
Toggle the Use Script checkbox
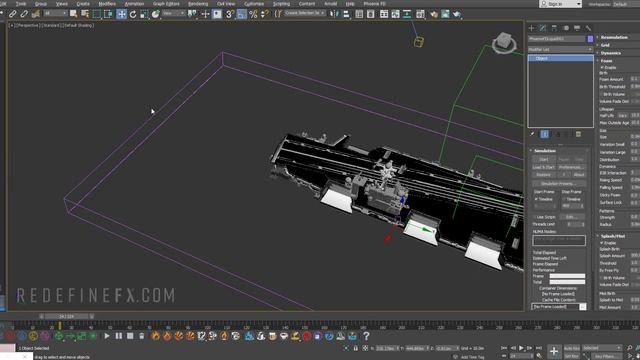[536, 217]
